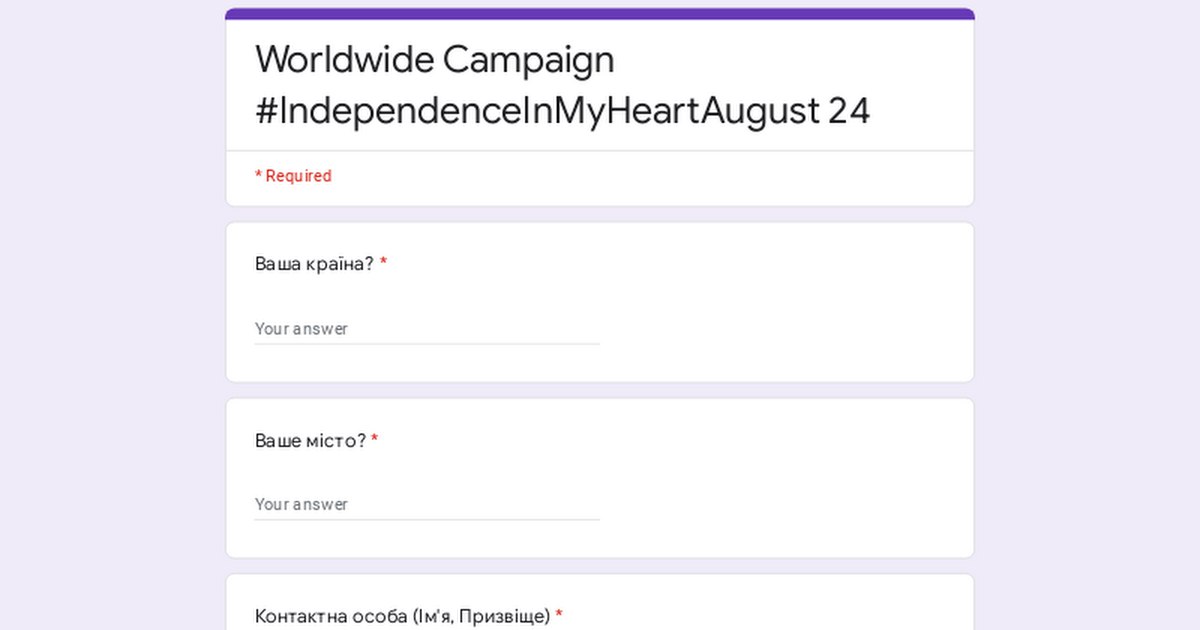The height and width of the screenshot is (630, 1200).
Task: Click the underline beneath the country answer field
Action: 427,344
